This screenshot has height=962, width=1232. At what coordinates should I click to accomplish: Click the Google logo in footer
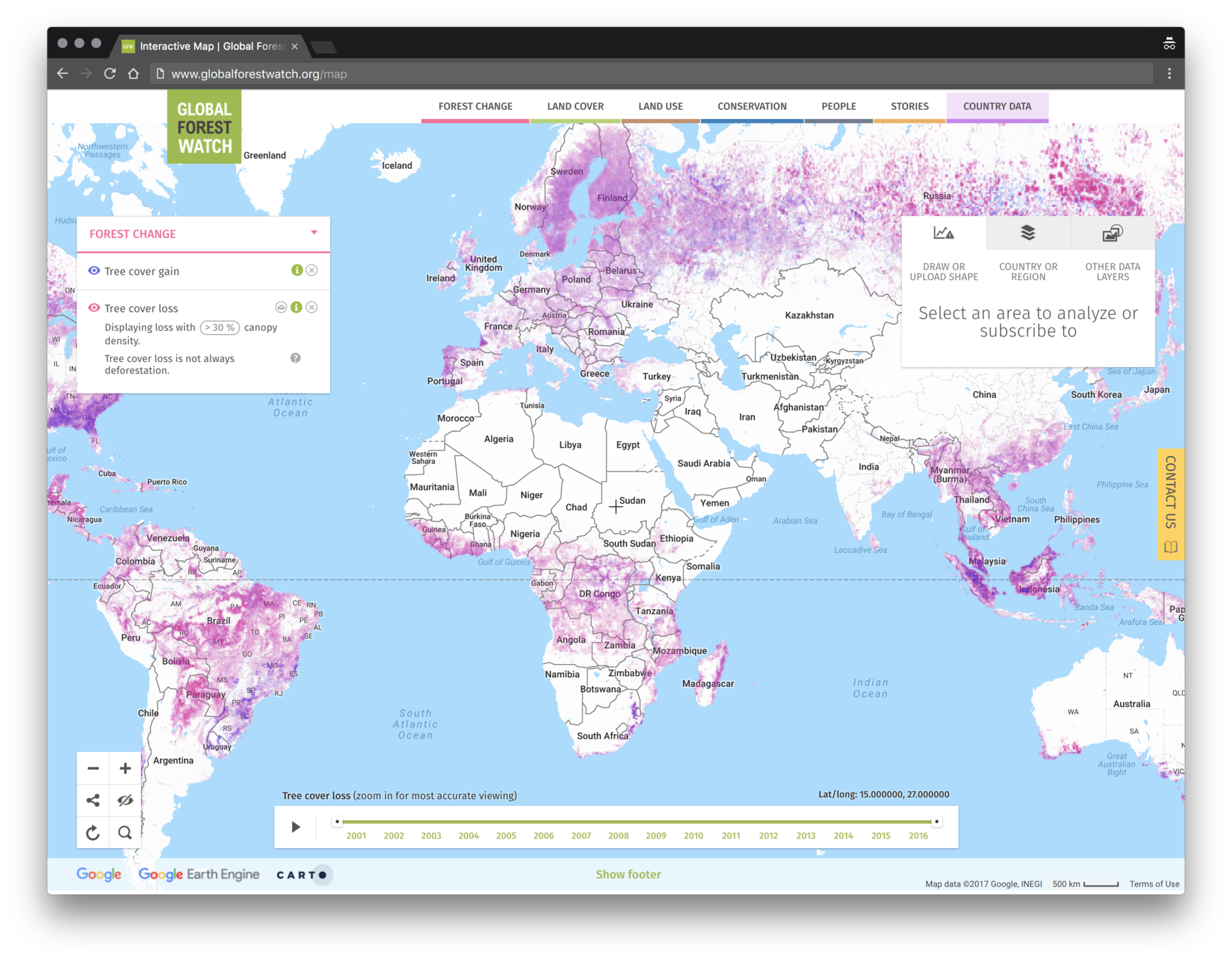point(99,874)
